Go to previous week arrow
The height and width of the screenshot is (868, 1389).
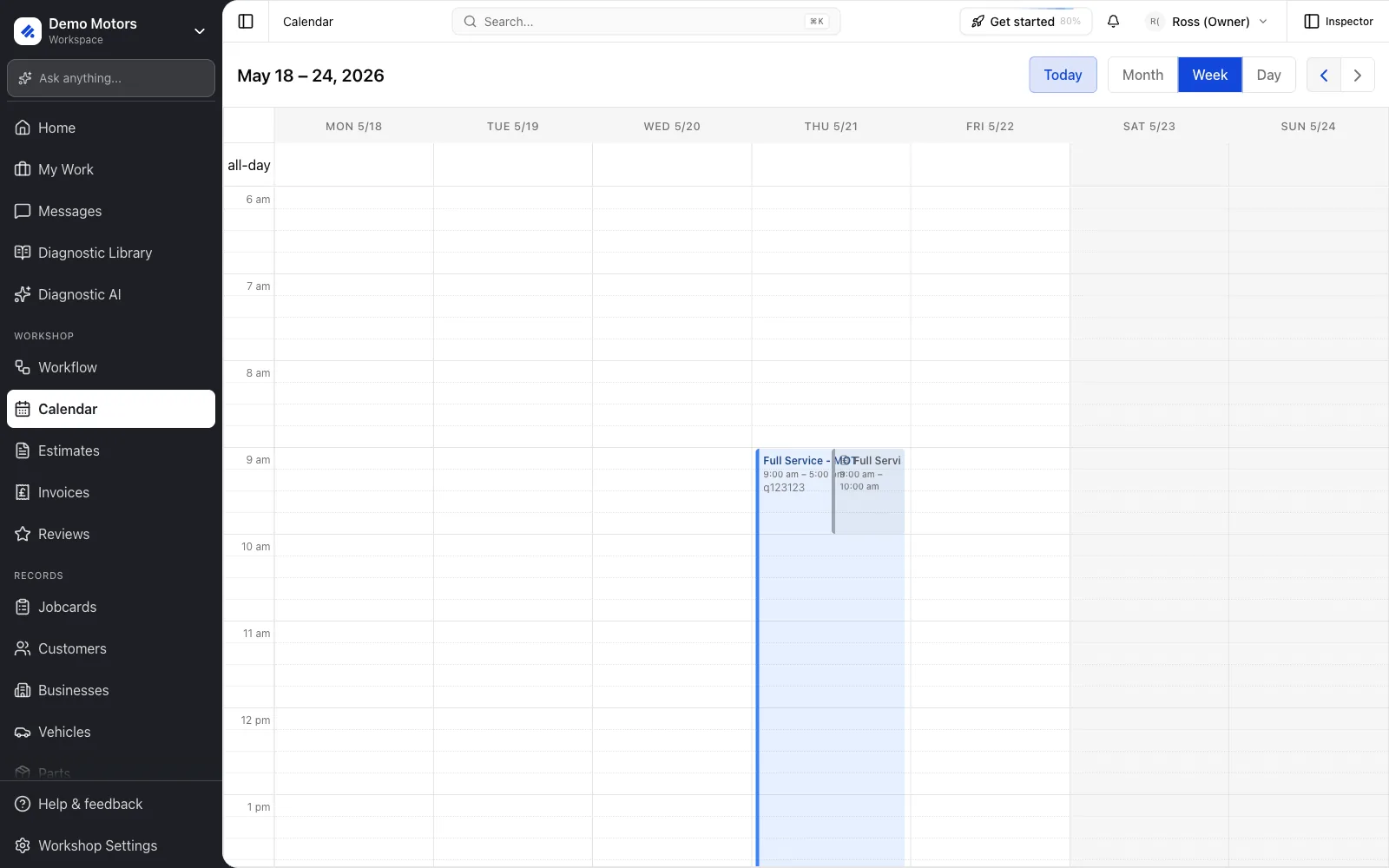point(1324,76)
